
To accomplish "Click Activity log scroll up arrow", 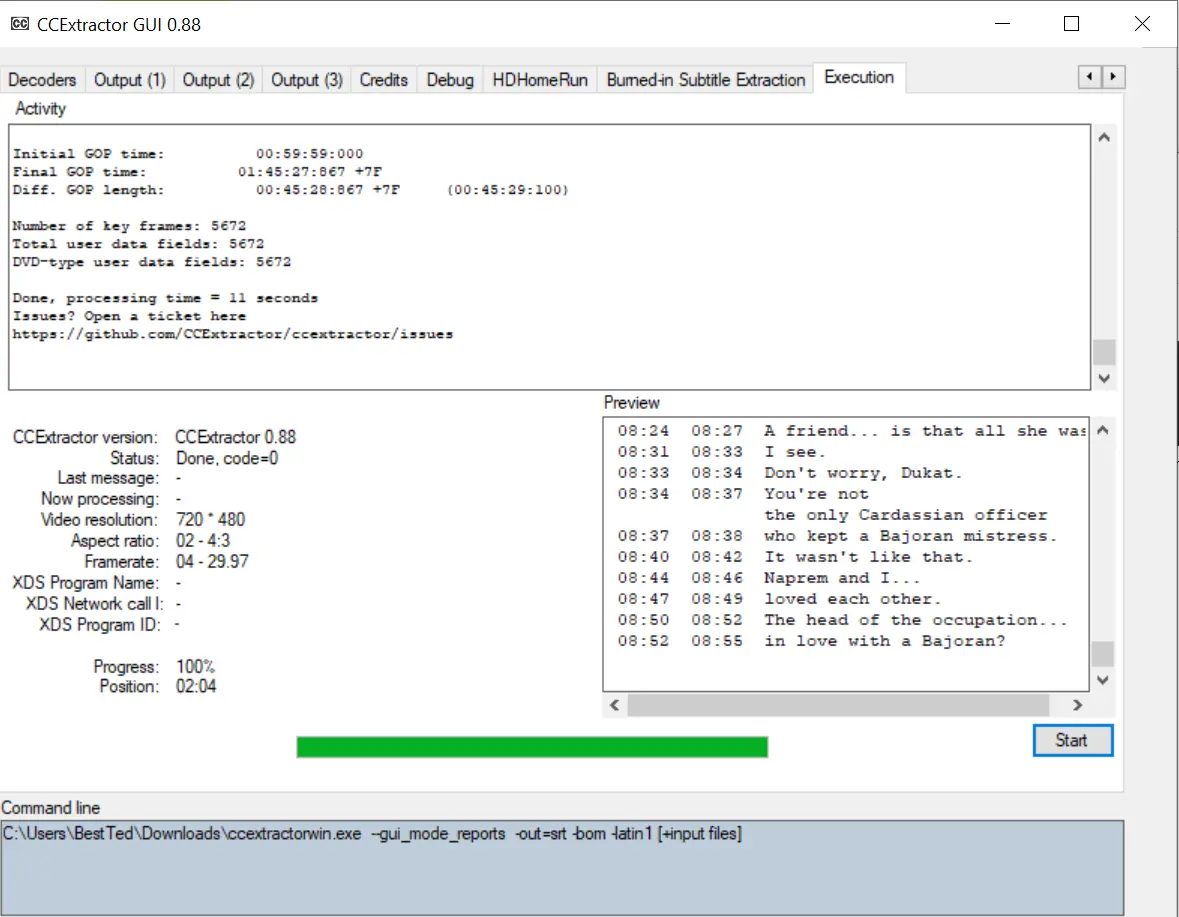I will [1104, 138].
